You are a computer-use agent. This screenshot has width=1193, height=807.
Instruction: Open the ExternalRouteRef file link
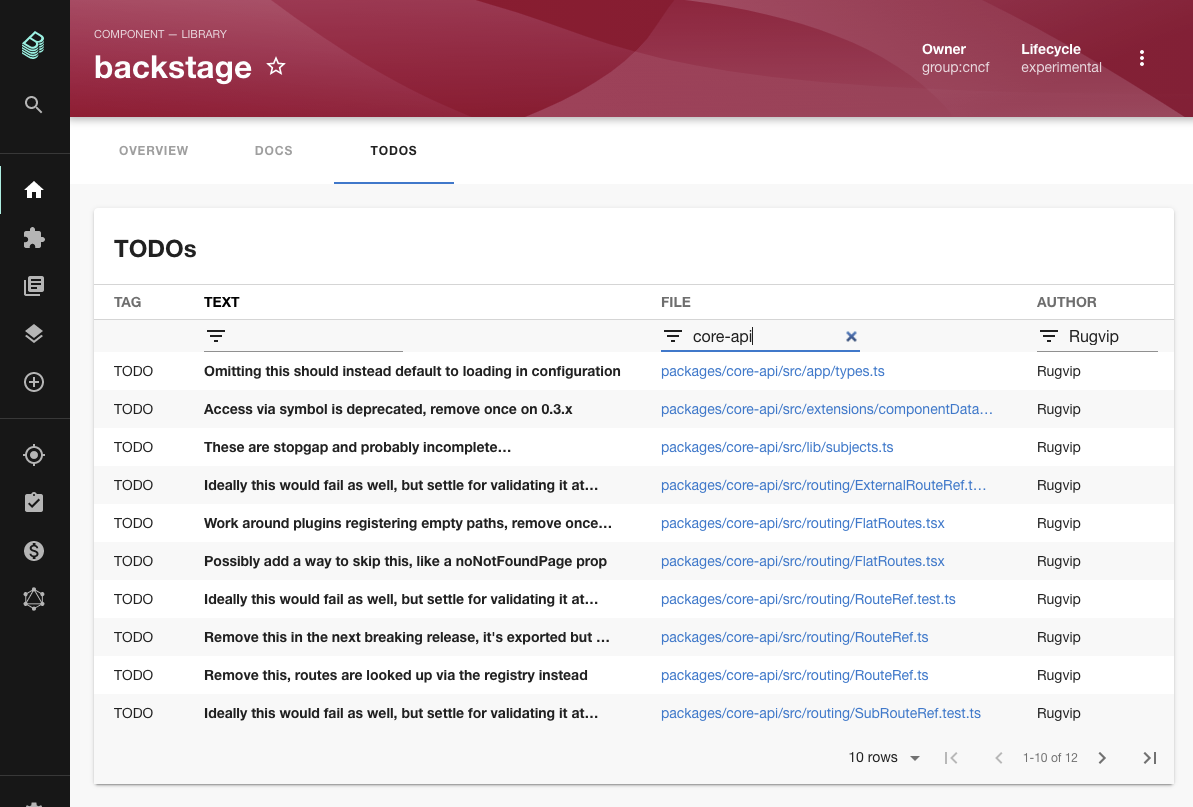[x=823, y=485]
